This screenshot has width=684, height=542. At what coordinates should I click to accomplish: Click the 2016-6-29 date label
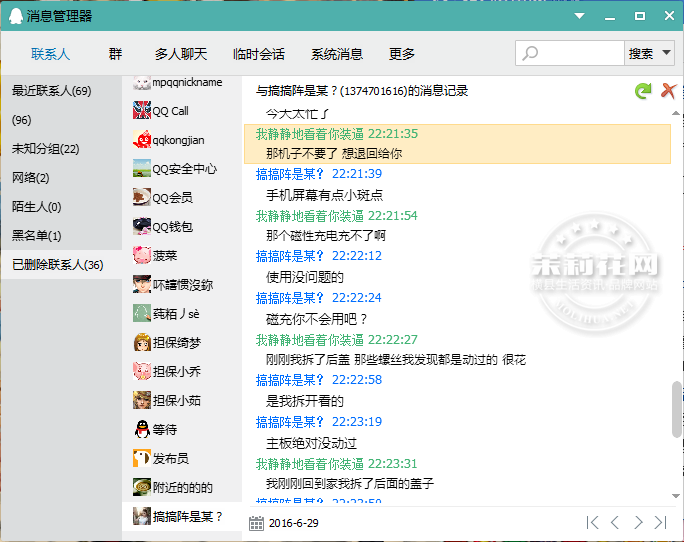coord(294,523)
